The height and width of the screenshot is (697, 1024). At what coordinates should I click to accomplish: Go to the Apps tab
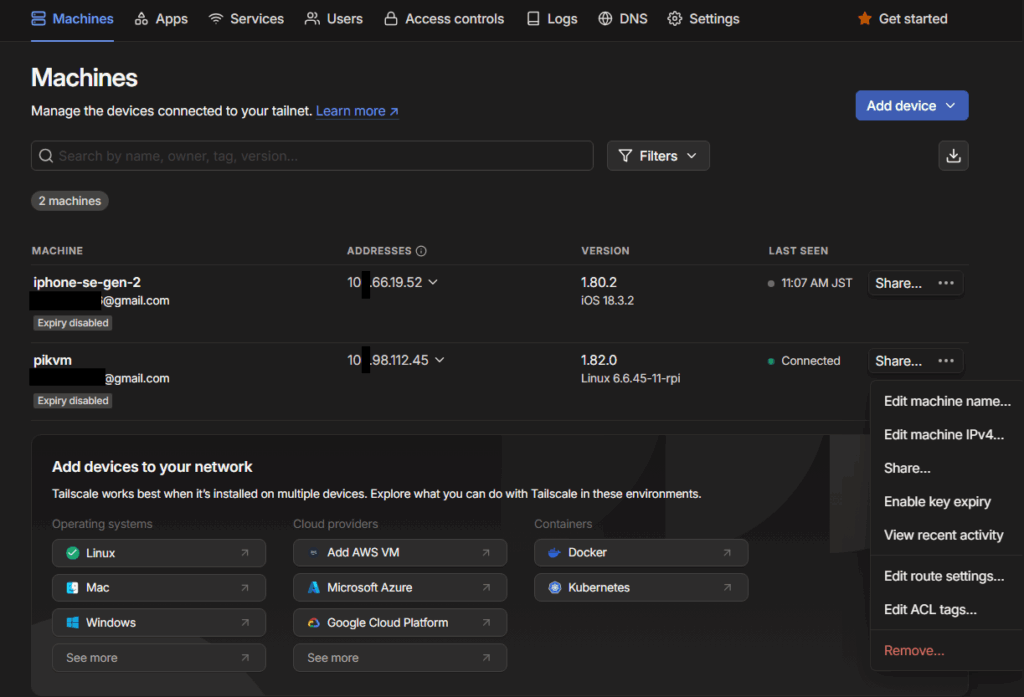[161, 19]
